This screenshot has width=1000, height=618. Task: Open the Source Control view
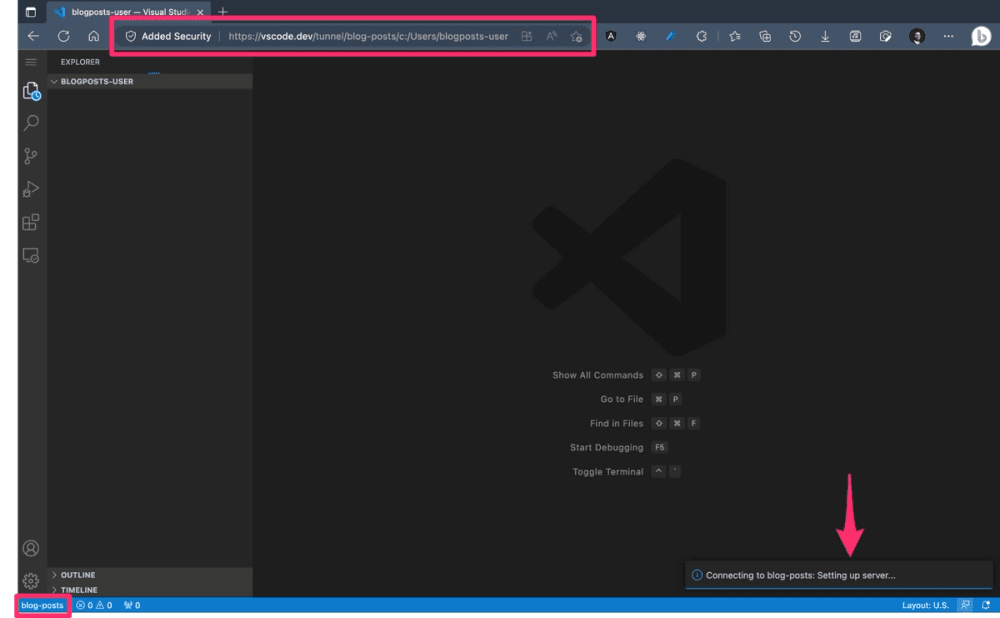(30, 155)
